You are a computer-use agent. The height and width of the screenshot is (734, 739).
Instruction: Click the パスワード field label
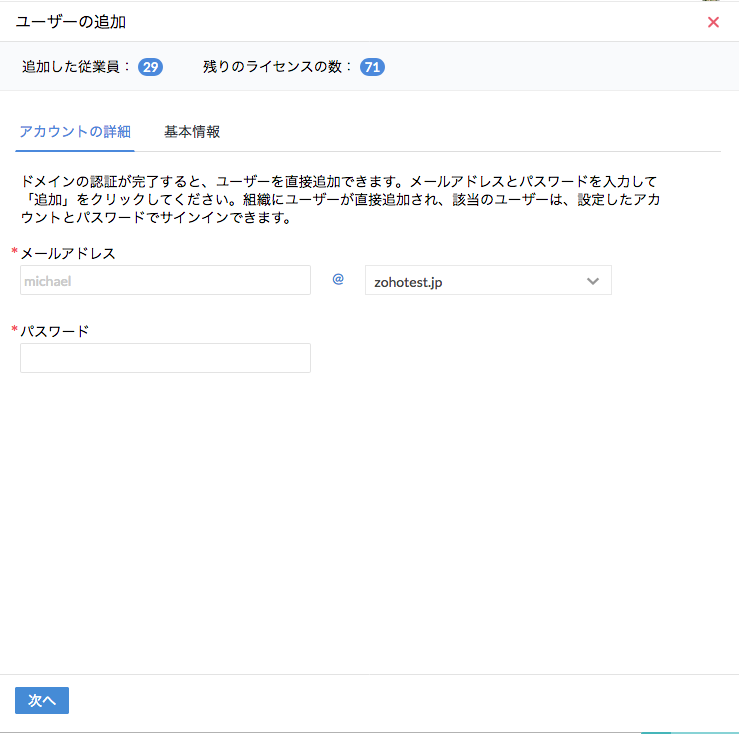55,331
